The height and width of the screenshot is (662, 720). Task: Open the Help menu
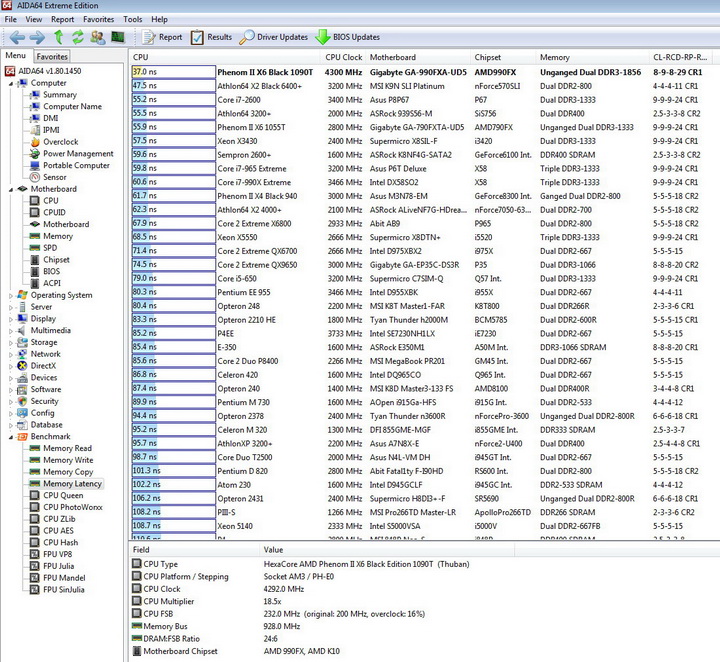[159, 19]
